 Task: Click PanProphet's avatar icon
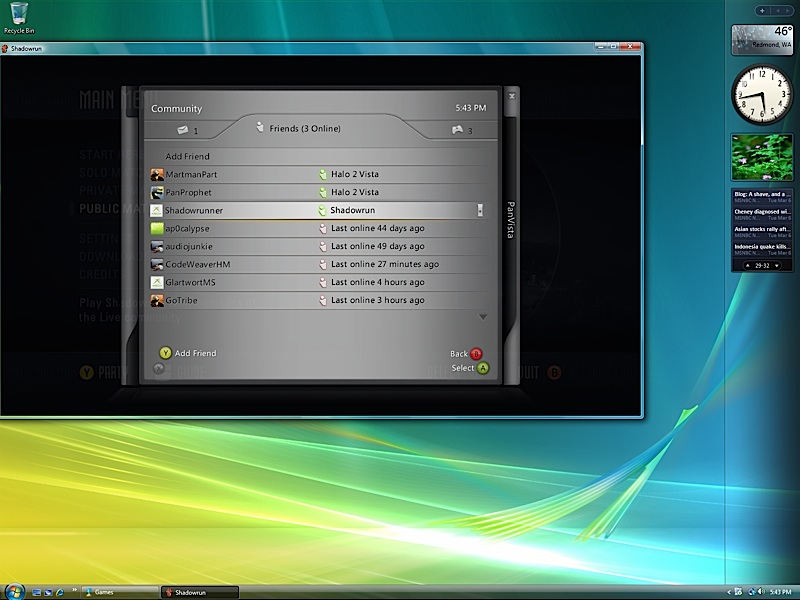pos(157,192)
